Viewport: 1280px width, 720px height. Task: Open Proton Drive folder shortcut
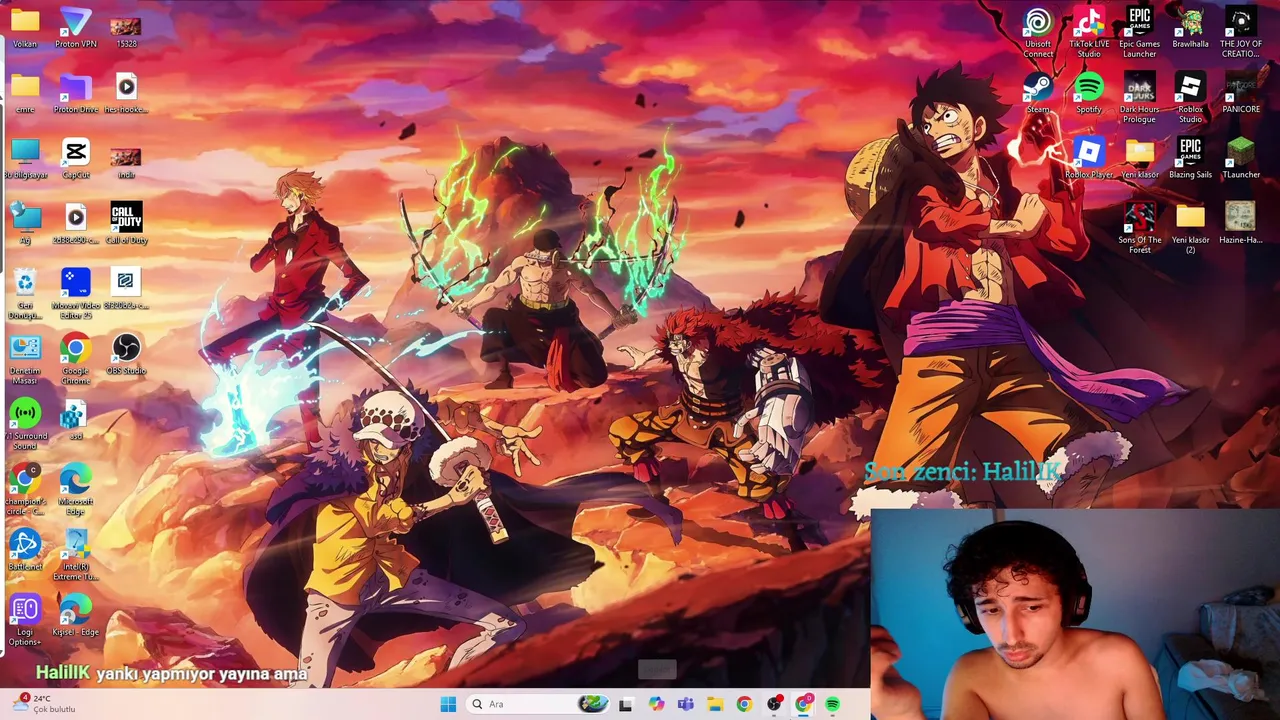tap(76, 93)
